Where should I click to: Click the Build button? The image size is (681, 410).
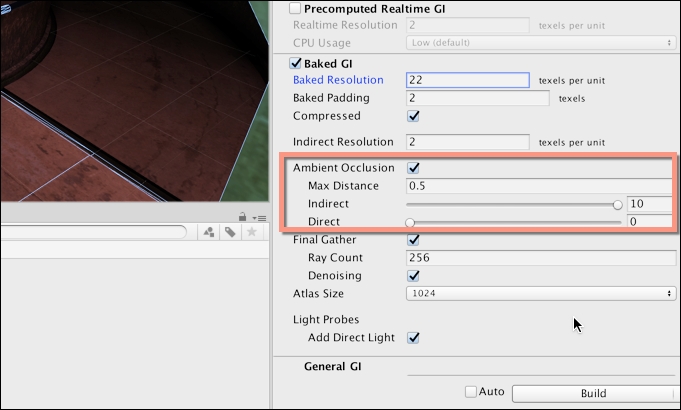click(x=593, y=393)
